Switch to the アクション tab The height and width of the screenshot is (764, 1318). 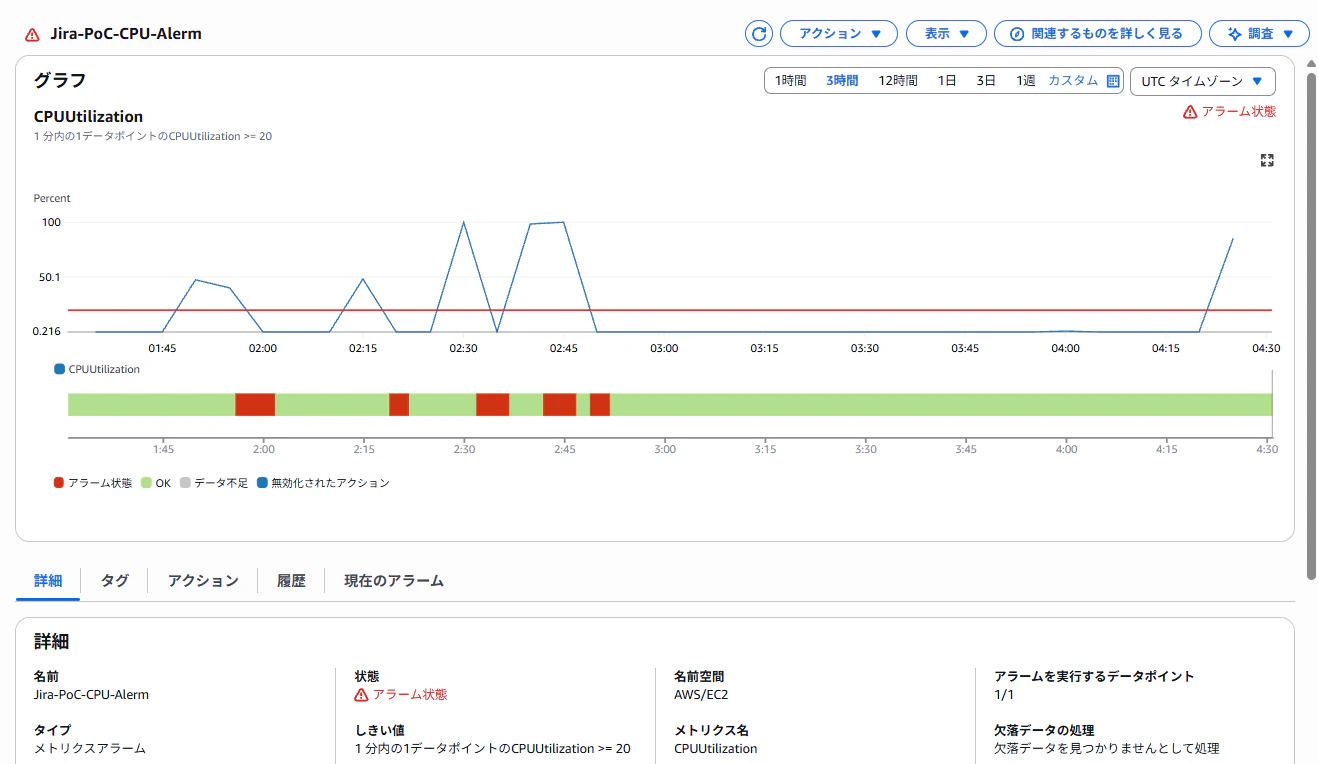coord(203,580)
